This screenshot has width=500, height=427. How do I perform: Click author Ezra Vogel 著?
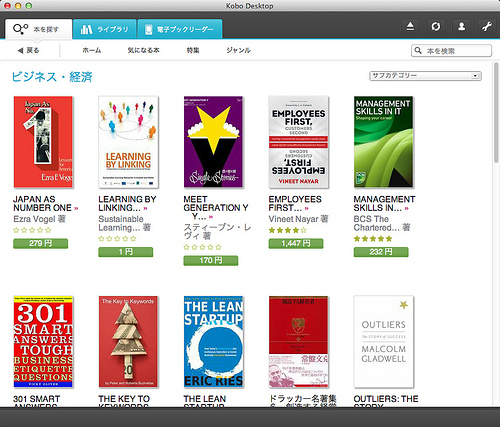pos(40,219)
